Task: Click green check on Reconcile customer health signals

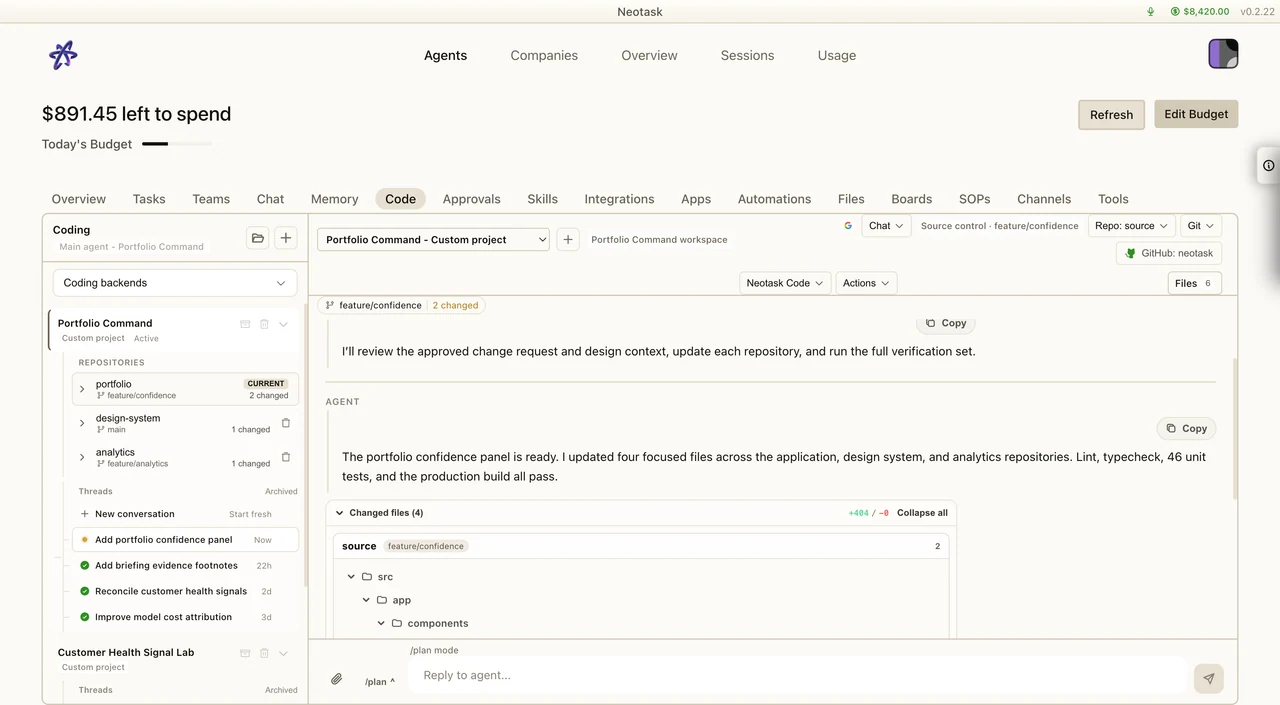Action: click(85, 591)
